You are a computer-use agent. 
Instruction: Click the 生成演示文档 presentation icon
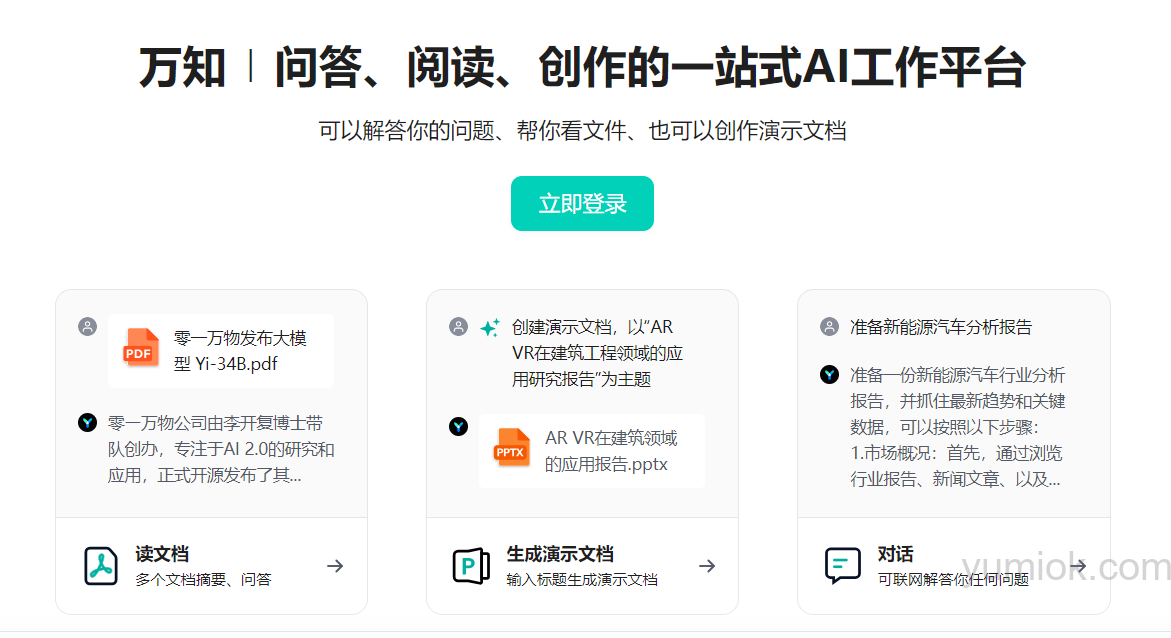point(471,566)
